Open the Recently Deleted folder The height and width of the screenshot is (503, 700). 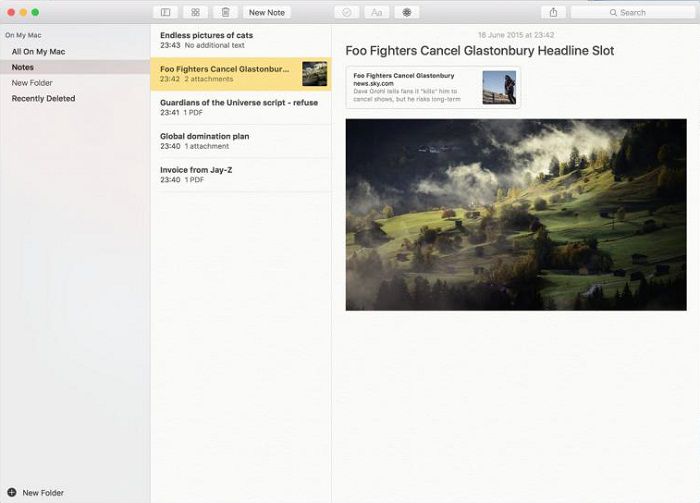pos(75,99)
